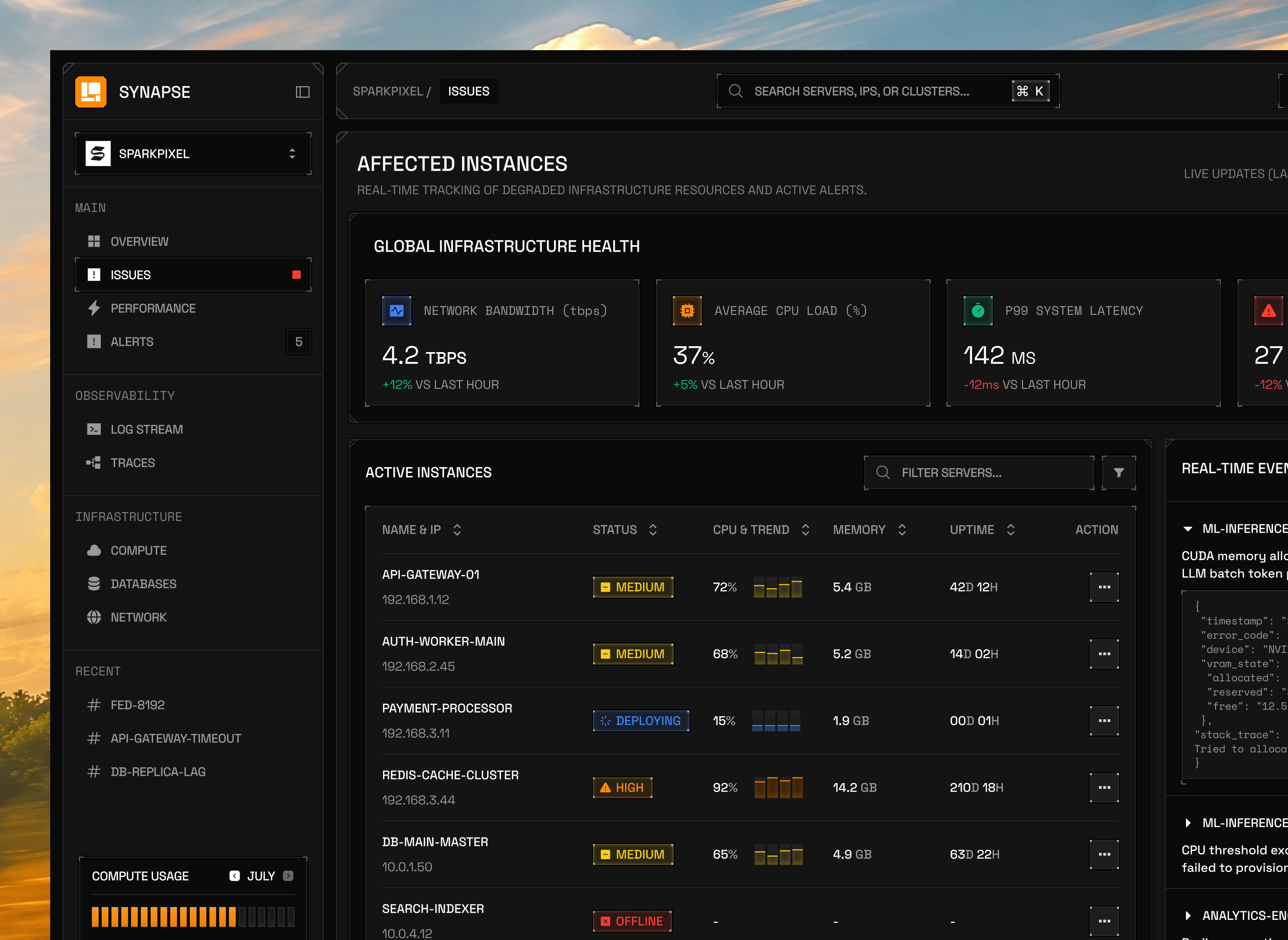Image resolution: width=1288 pixels, height=940 pixels.
Task: Click MEDIUM status badge for AUTH-WORKER-MAIN
Action: pos(633,654)
